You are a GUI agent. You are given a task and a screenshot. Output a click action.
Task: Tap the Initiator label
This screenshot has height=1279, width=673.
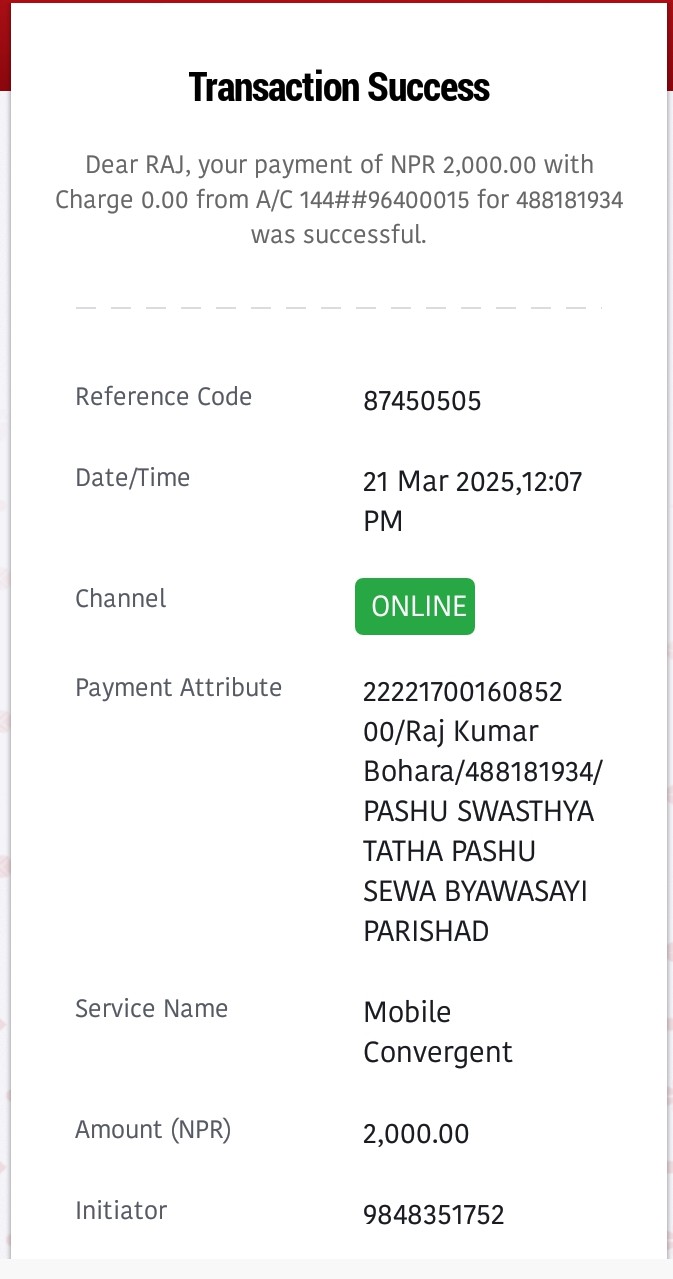pos(121,1210)
